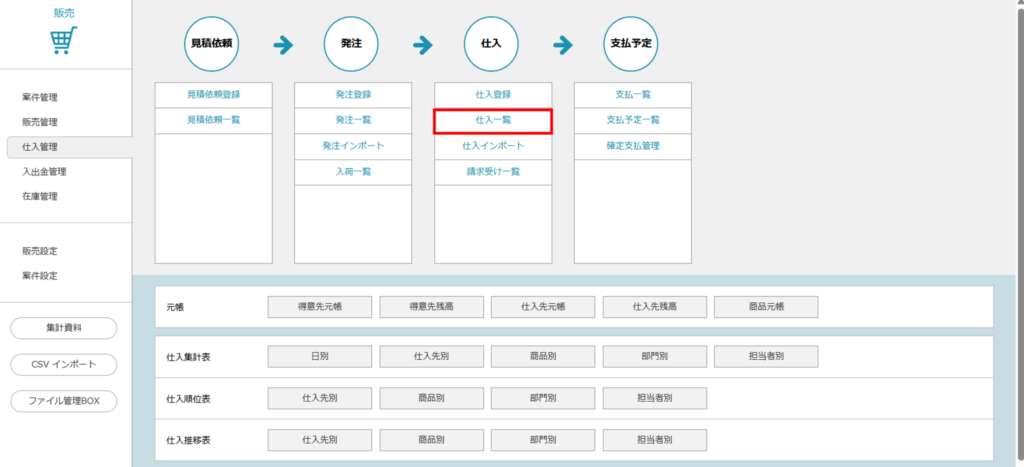
Task: Click the 仕入 circle icon
Action: coord(491,45)
